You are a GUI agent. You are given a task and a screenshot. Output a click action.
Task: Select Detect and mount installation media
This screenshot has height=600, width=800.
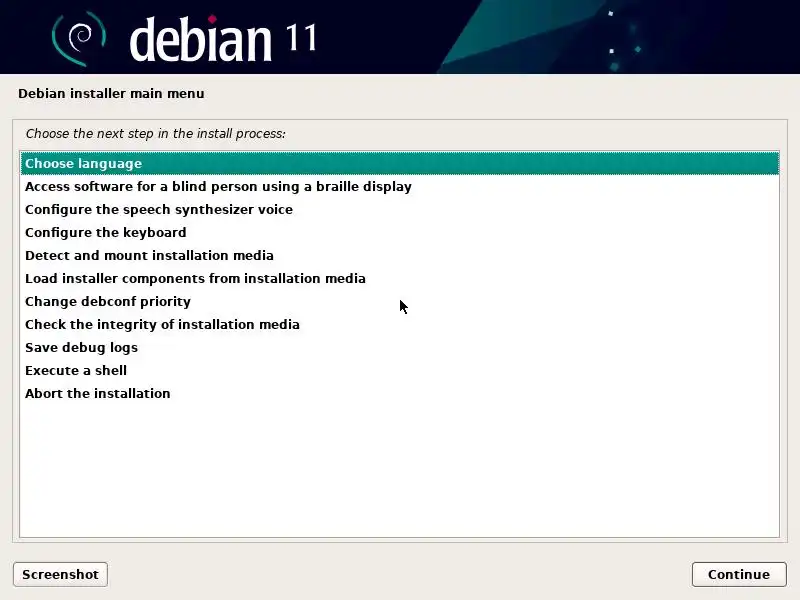pyautogui.click(x=400, y=255)
